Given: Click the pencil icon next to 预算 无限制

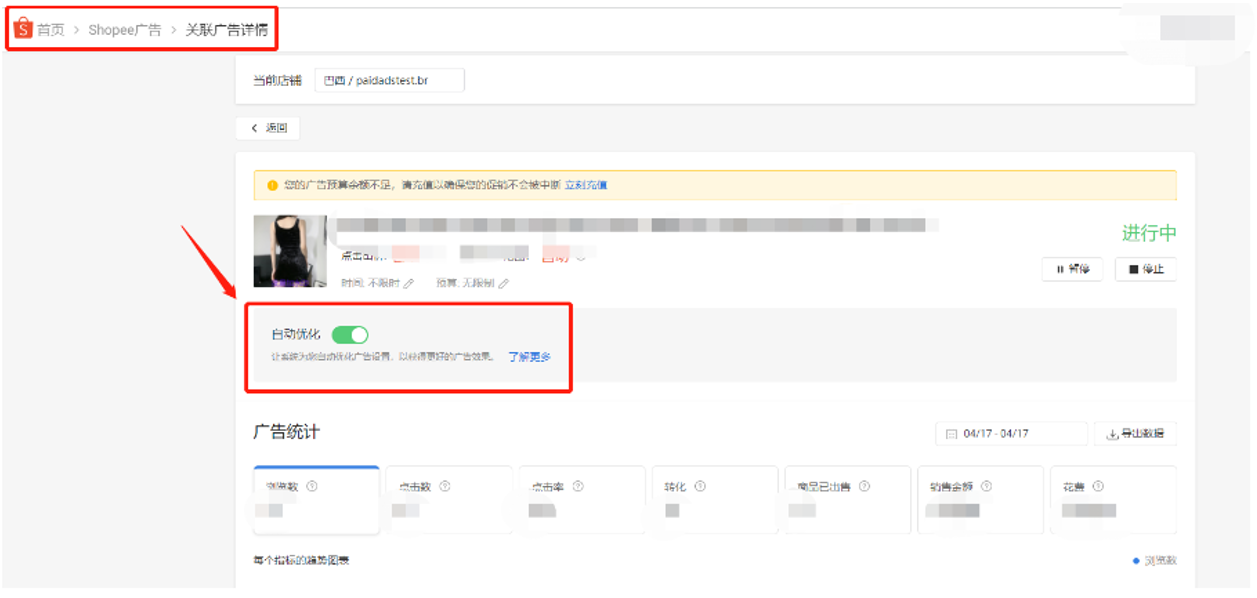Looking at the screenshot, I should [504, 284].
